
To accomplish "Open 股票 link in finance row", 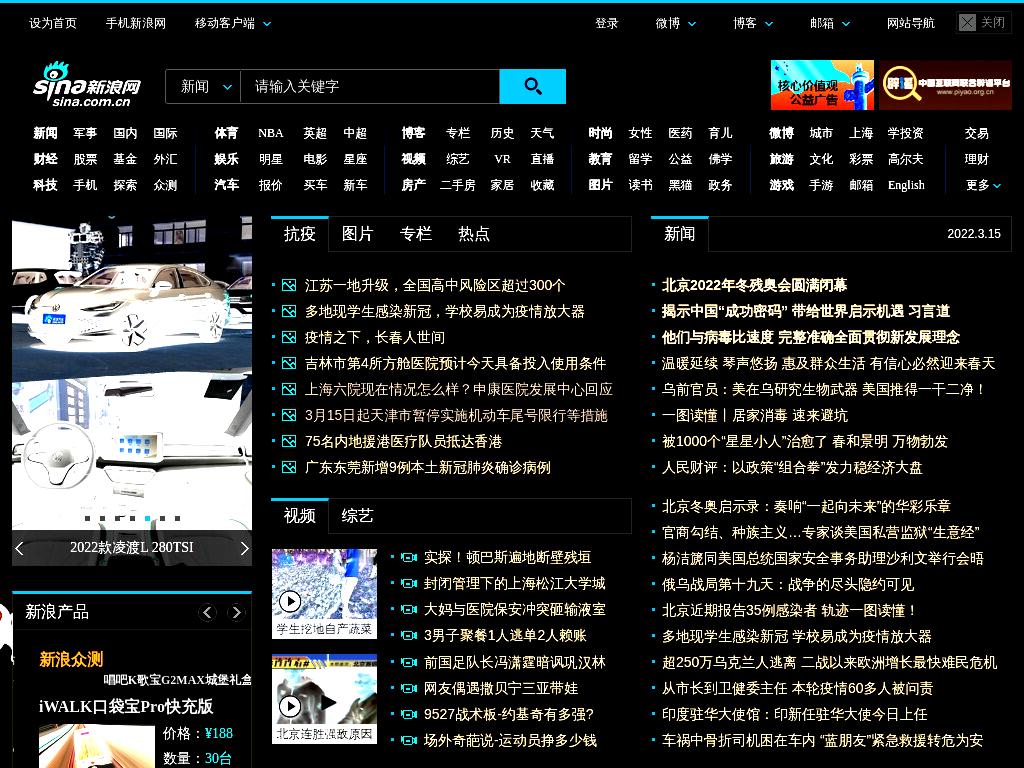I will pyautogui.click(x=85, y=159).
